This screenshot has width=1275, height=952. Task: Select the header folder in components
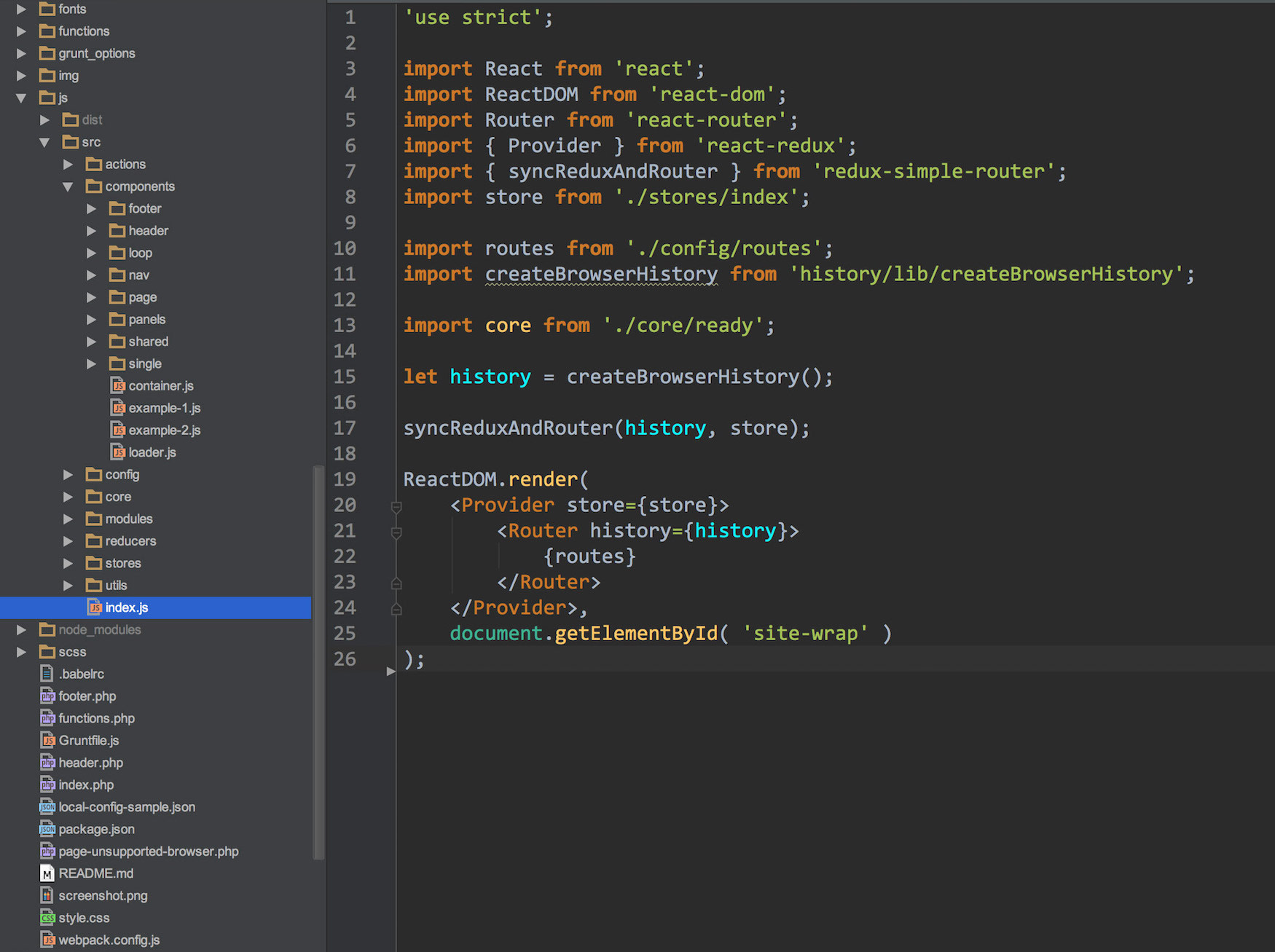[x=149, y=230]
